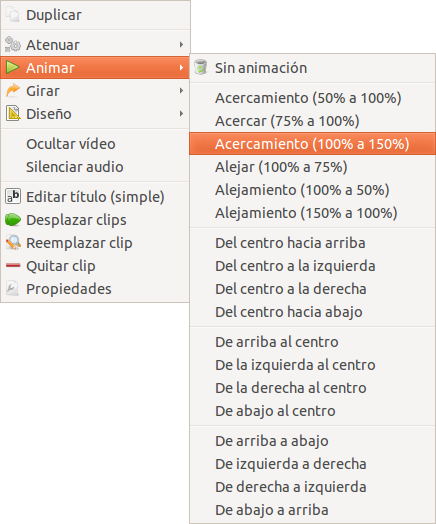
Task: Toggle Ocultar vídeo
Action: tap(95, 144)
